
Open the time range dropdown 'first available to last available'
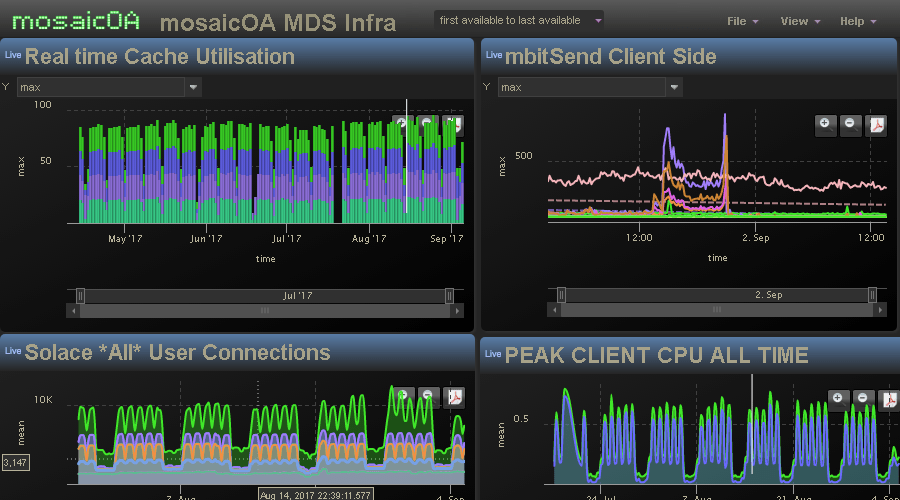pos(518,20)
